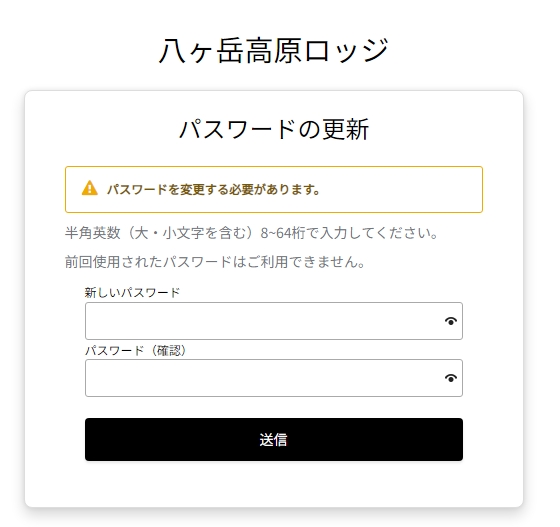Click the 半角英数 password rule text
This screenshot has width=560, height=527.
click(x=251, y=233)
